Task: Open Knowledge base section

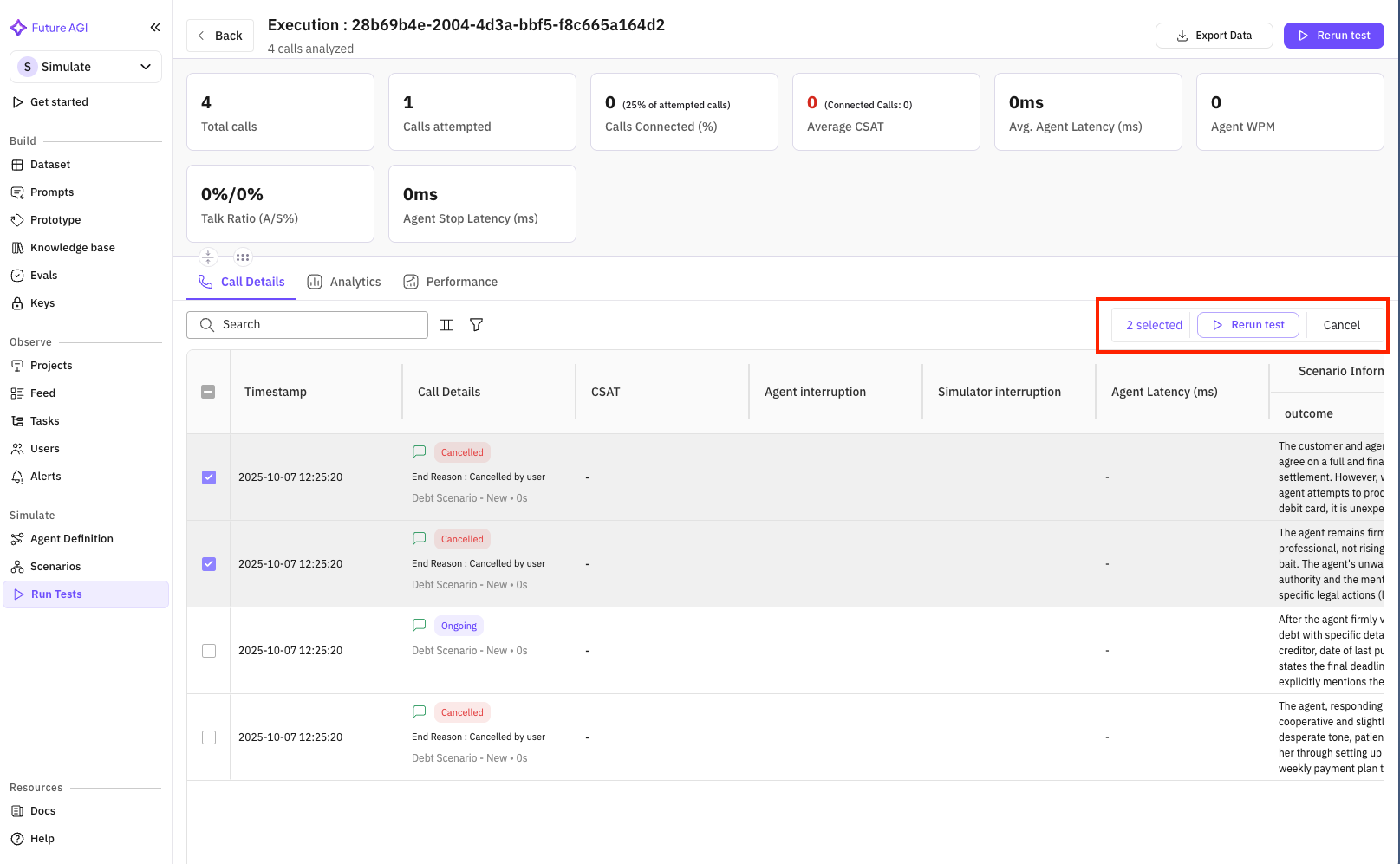Action: [x=73, y=248]
